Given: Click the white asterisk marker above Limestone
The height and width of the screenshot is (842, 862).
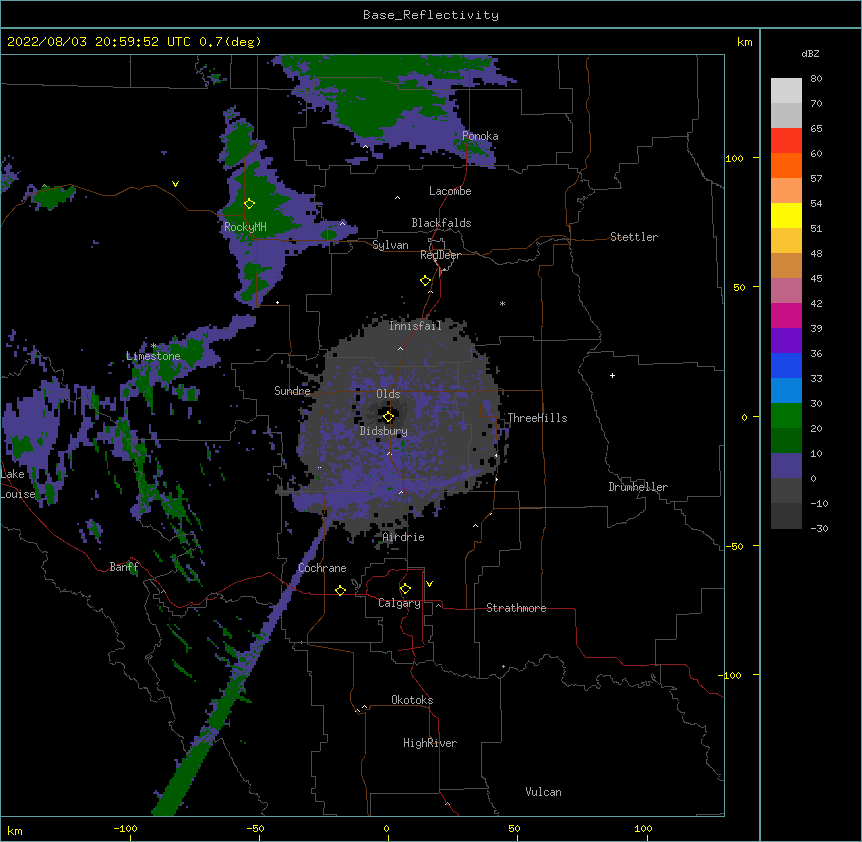Looking at the screenshot, I should tap(153, 346).
